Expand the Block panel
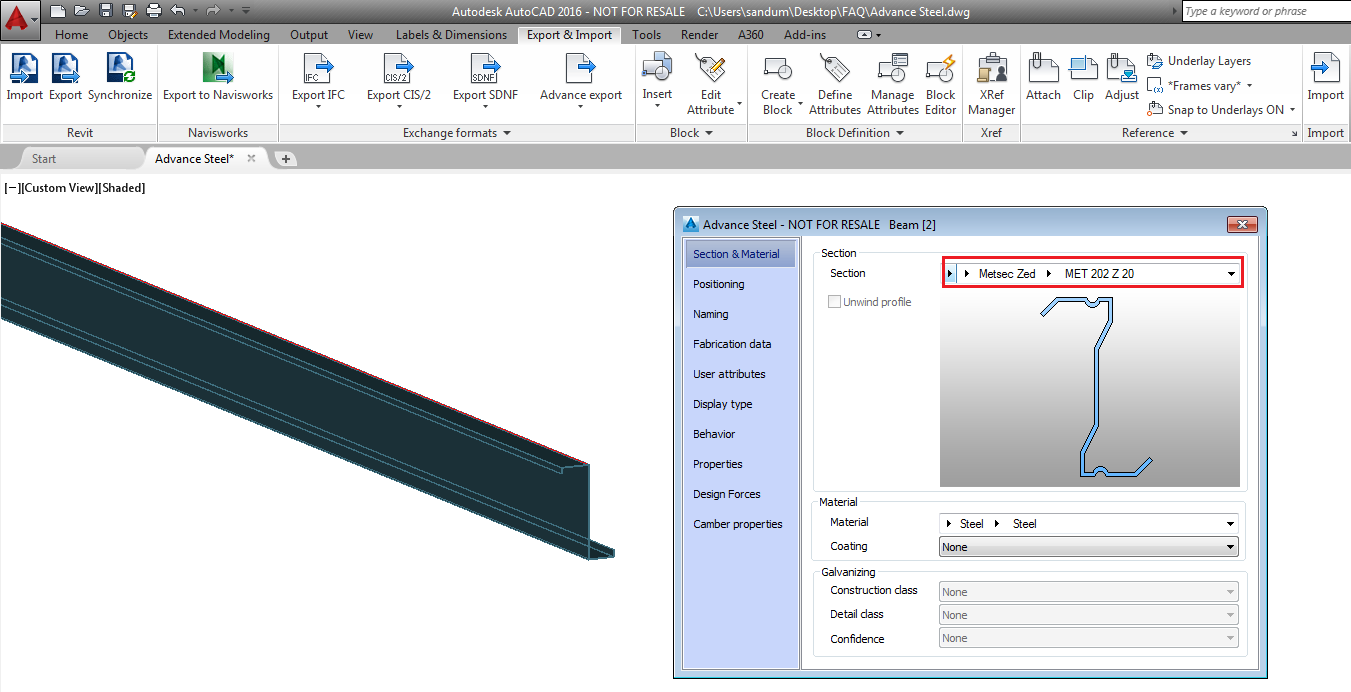 [x=692, y=133]
